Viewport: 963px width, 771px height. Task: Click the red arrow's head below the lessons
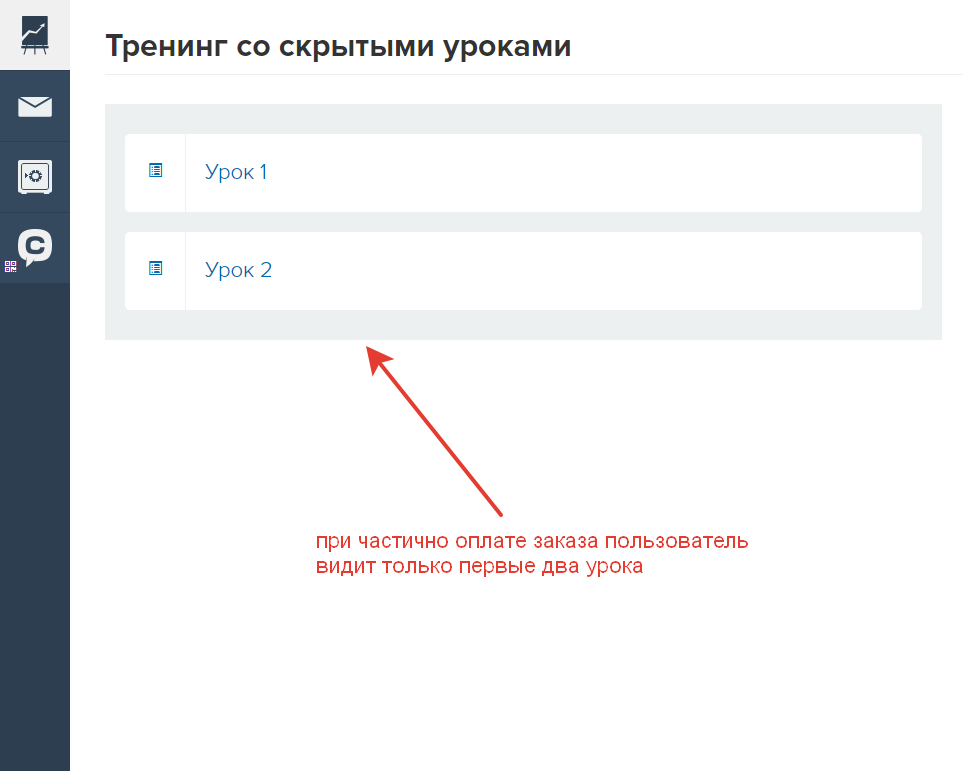(x=377, y=356)
